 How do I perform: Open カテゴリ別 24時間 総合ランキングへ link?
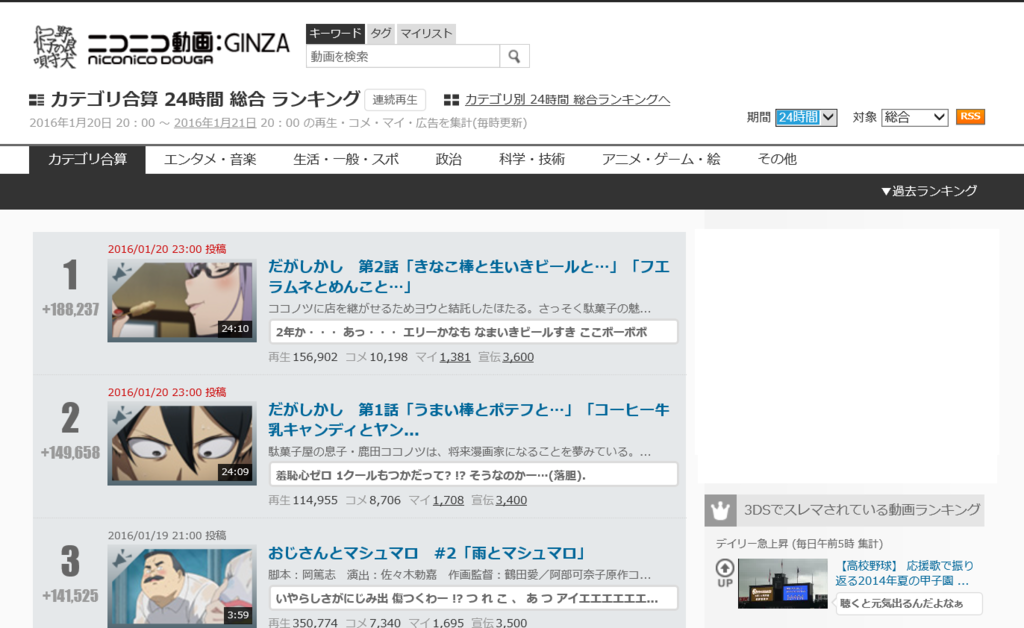click(x=568, y=99)
